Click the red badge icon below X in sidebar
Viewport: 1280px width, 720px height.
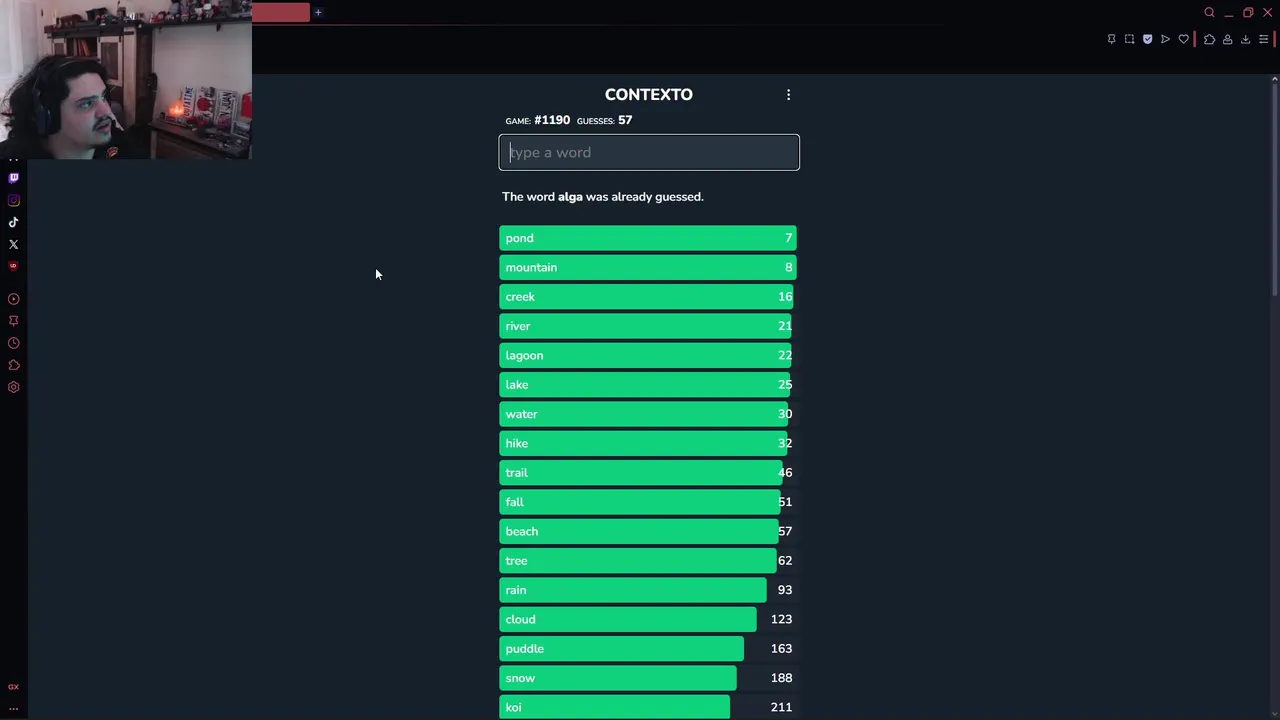click(14, 266)
